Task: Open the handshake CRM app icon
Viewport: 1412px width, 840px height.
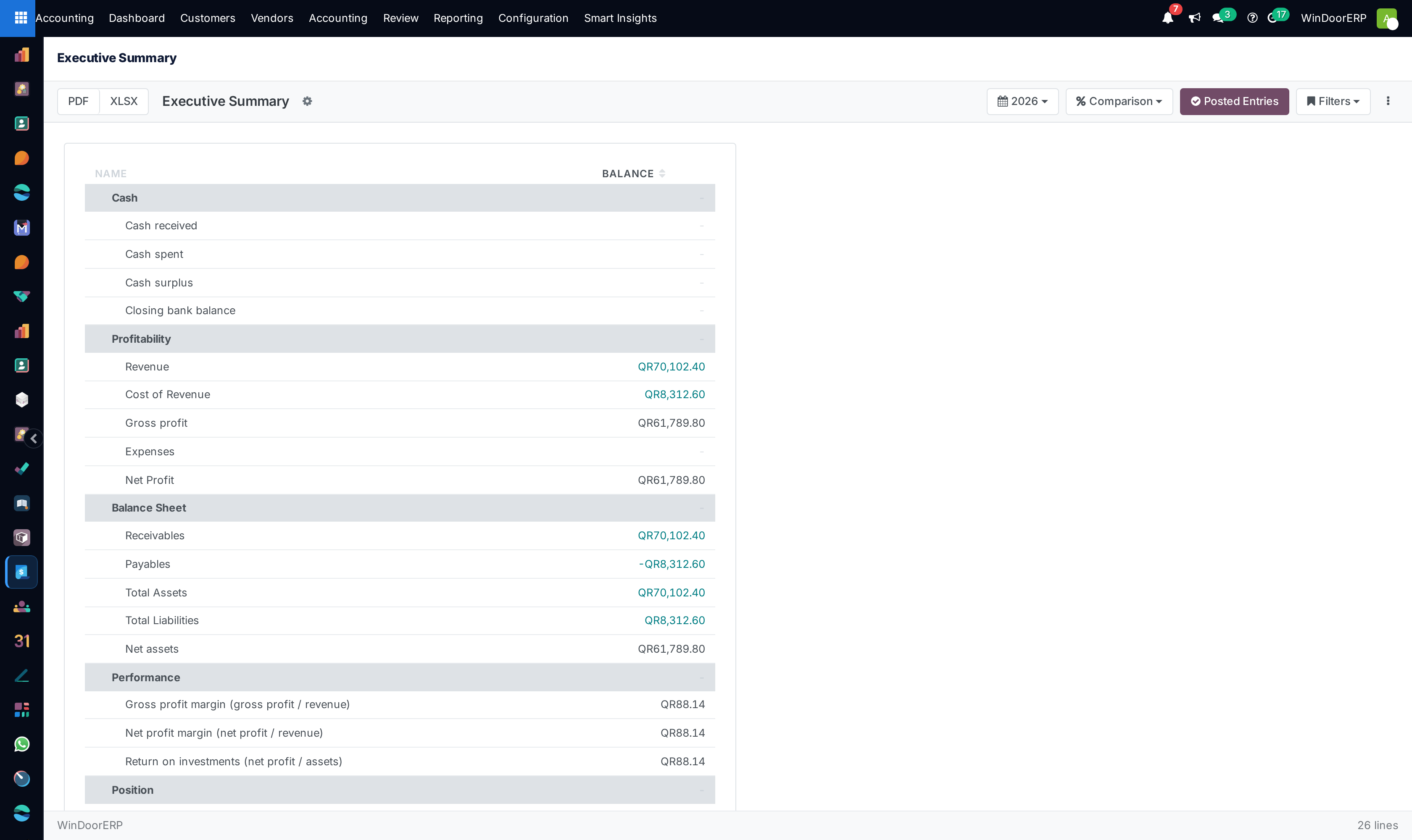Action: pos(21,296)
